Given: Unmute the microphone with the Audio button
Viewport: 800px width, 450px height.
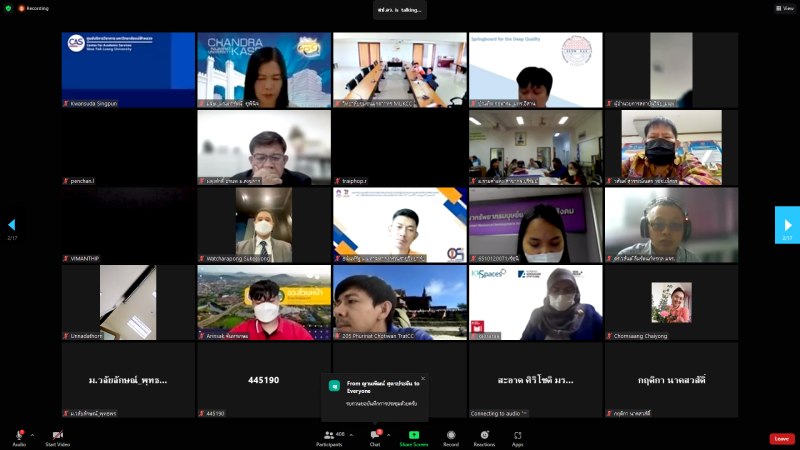Looking at the screenshot, I should [19, 436].
